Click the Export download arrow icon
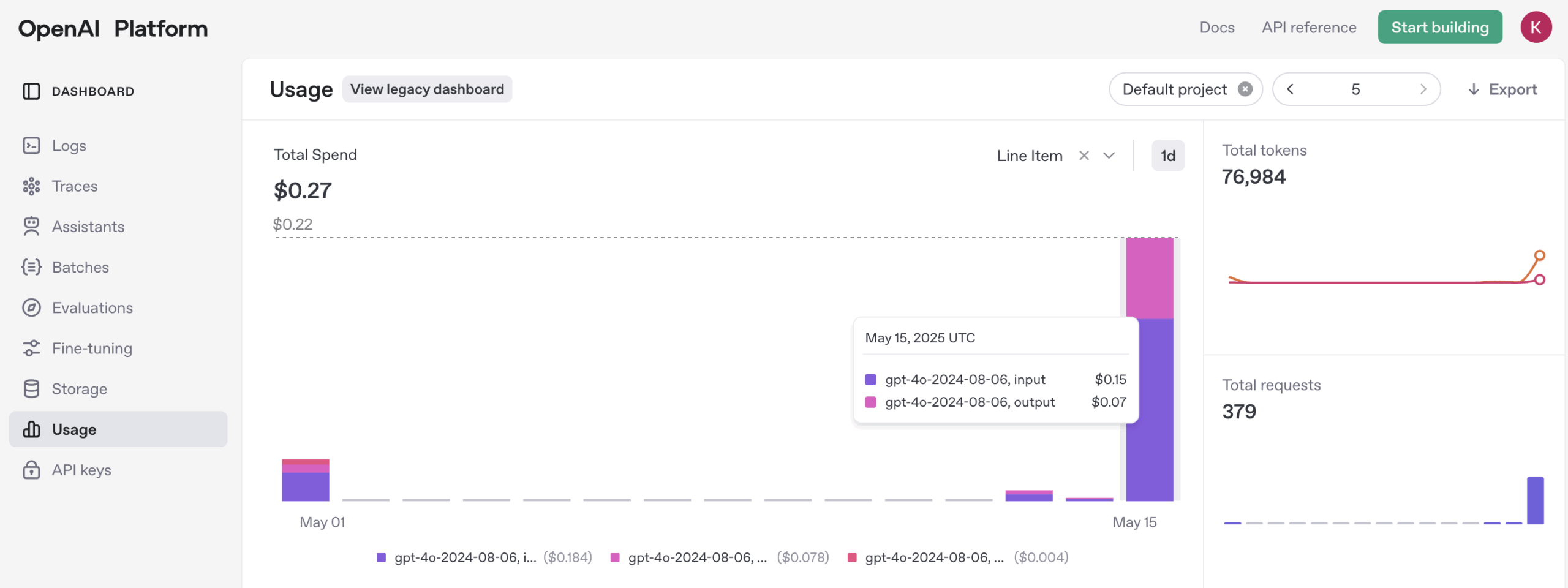Viewport: 1568px width, 588px height. [x=1474, y=89]
